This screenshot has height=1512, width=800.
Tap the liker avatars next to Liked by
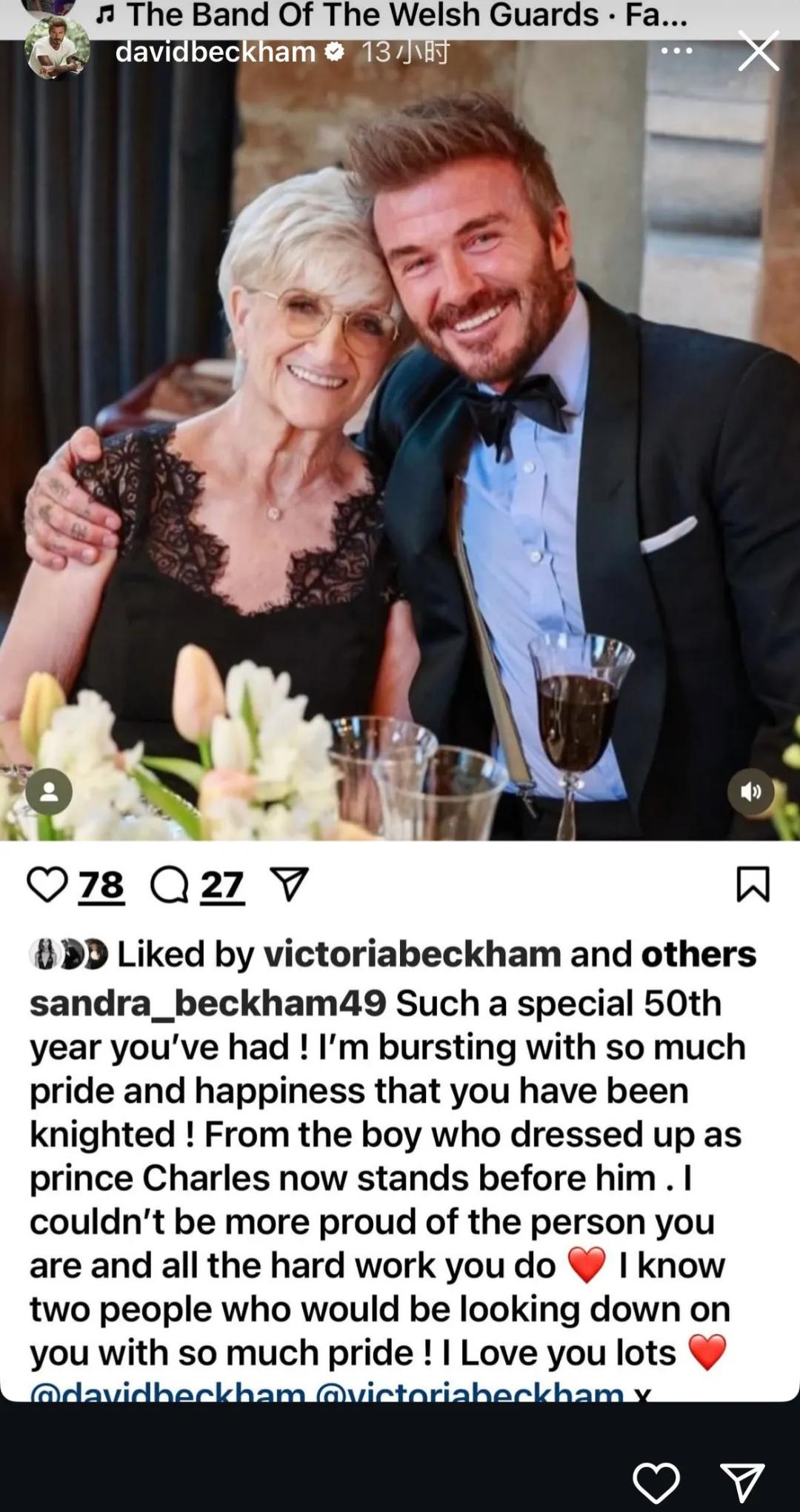(68, 954)
